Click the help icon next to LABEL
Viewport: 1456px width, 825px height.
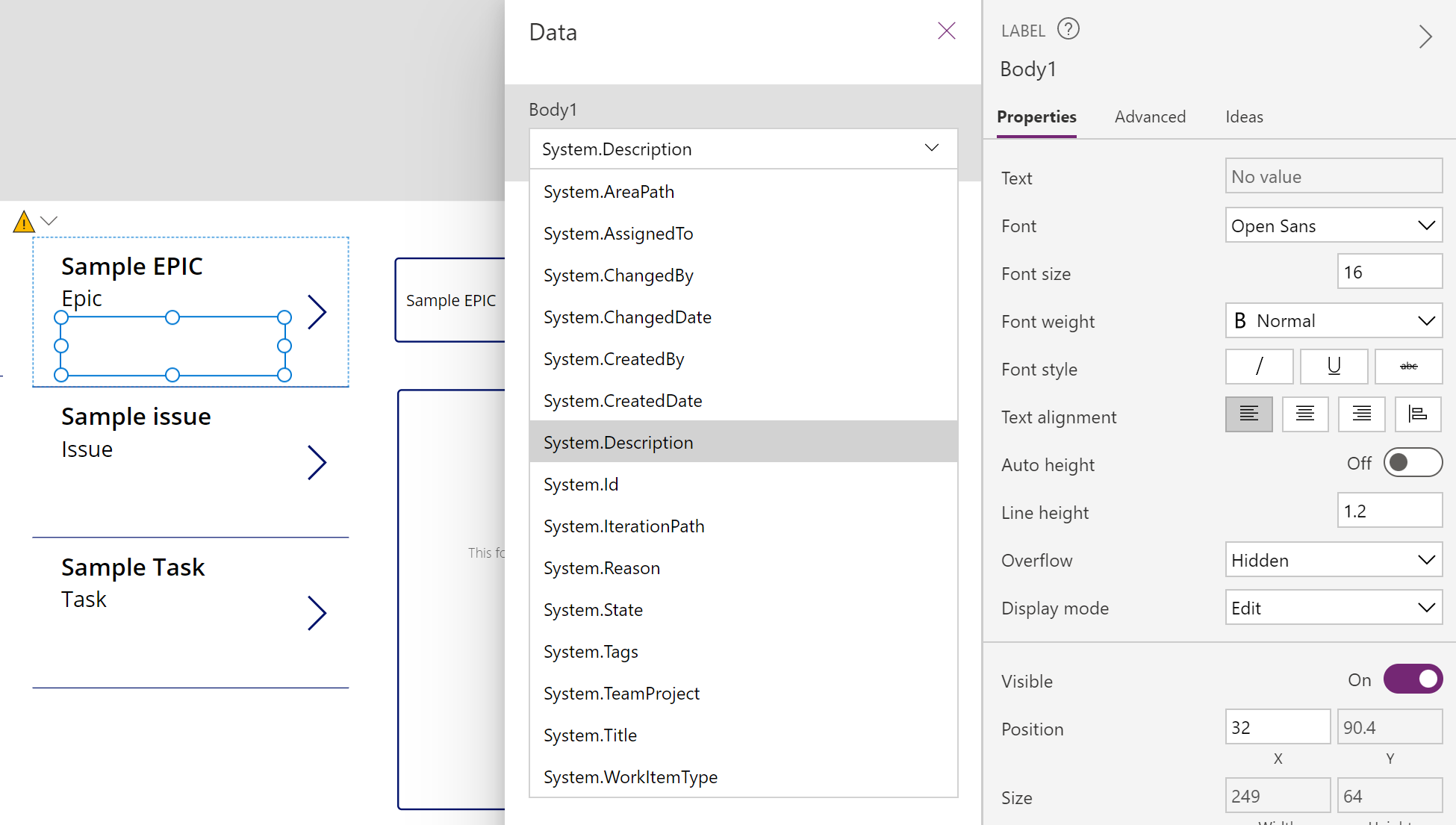coord(1068,29)
